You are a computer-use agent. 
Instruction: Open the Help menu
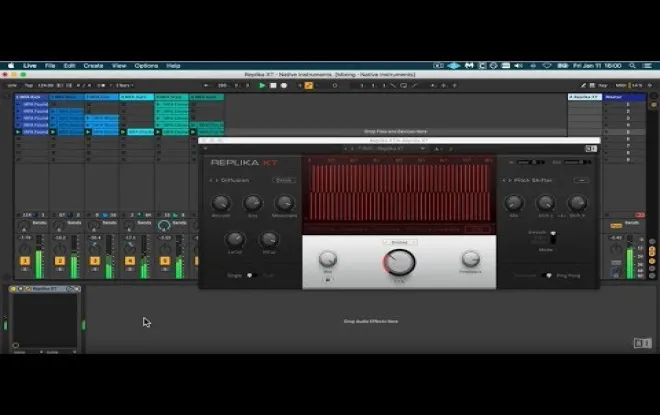coord(173,66)
